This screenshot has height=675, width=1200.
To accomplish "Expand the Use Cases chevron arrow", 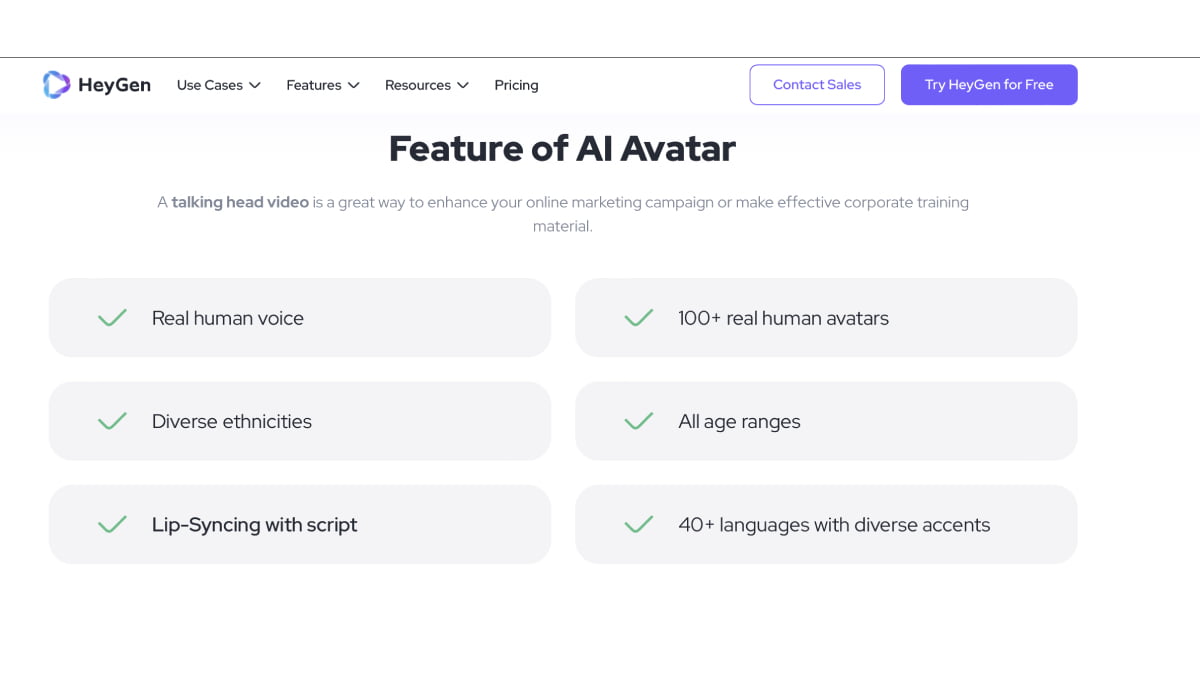I will [x=255, y=85].
